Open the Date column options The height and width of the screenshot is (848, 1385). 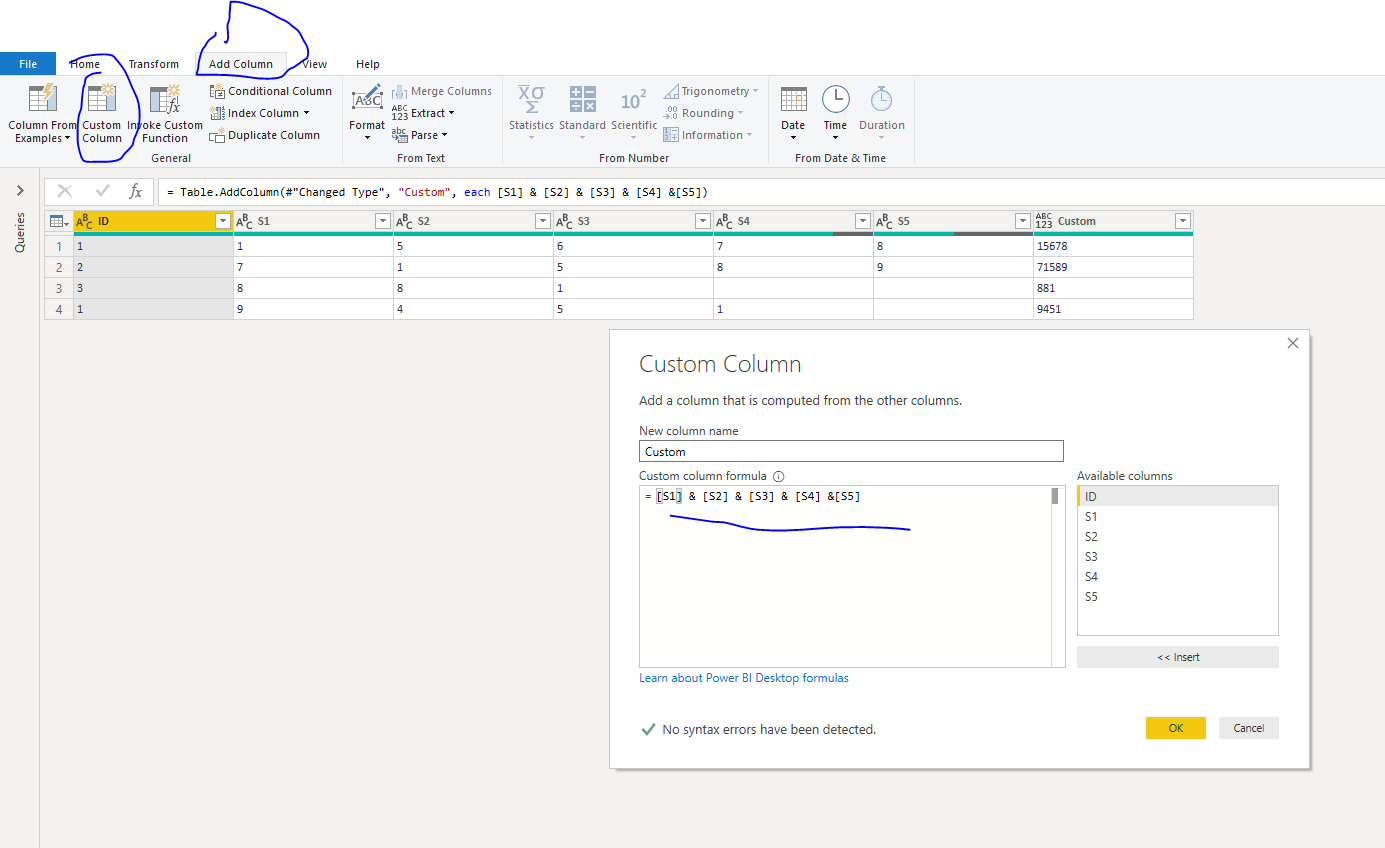pyautogui.click(x=793, y=112)
